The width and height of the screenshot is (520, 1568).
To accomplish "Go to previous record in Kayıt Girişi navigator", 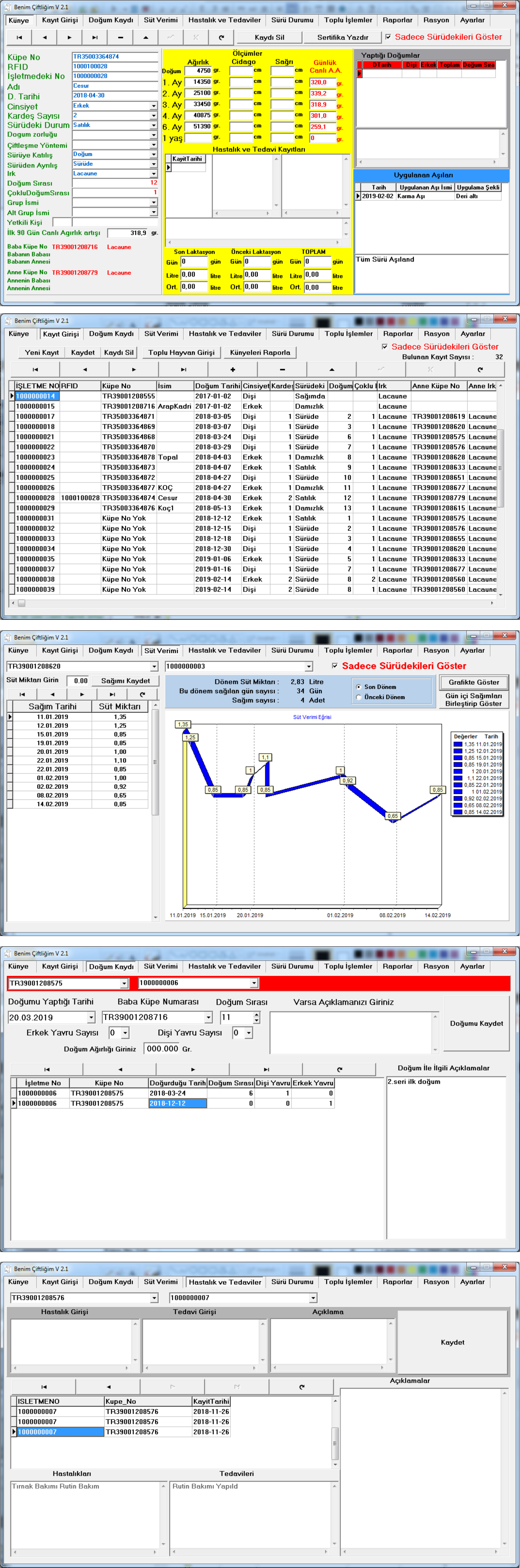I will [x=85, y=369].
